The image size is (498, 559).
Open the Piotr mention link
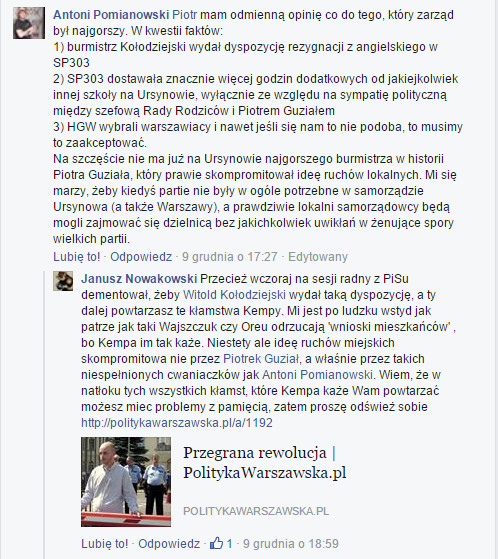click(x=184, y=15)
